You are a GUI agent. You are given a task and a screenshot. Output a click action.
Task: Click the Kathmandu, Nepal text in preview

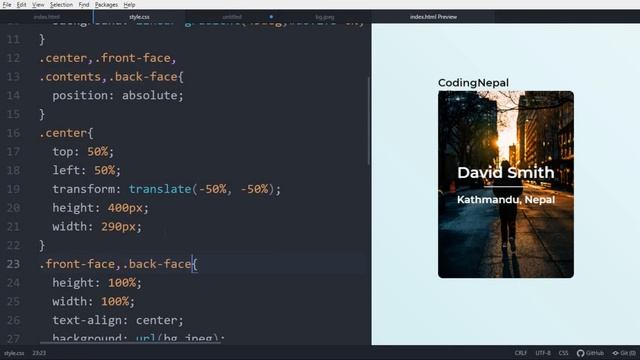coord(506,200)
